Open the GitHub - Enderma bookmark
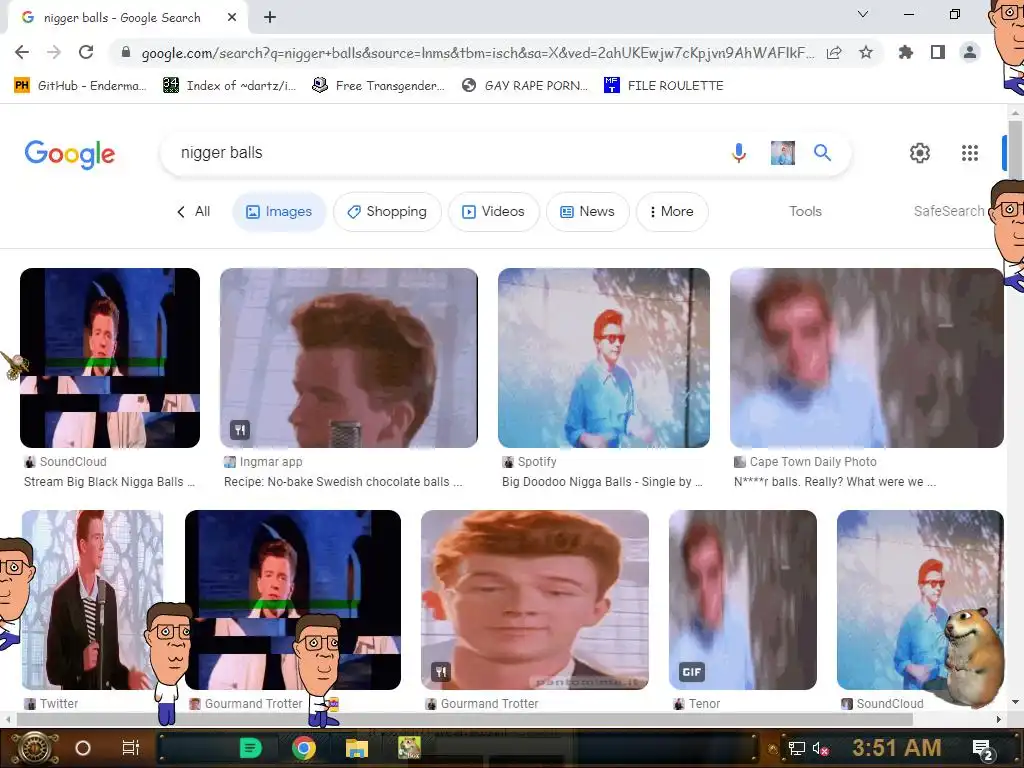 point(80,86)
